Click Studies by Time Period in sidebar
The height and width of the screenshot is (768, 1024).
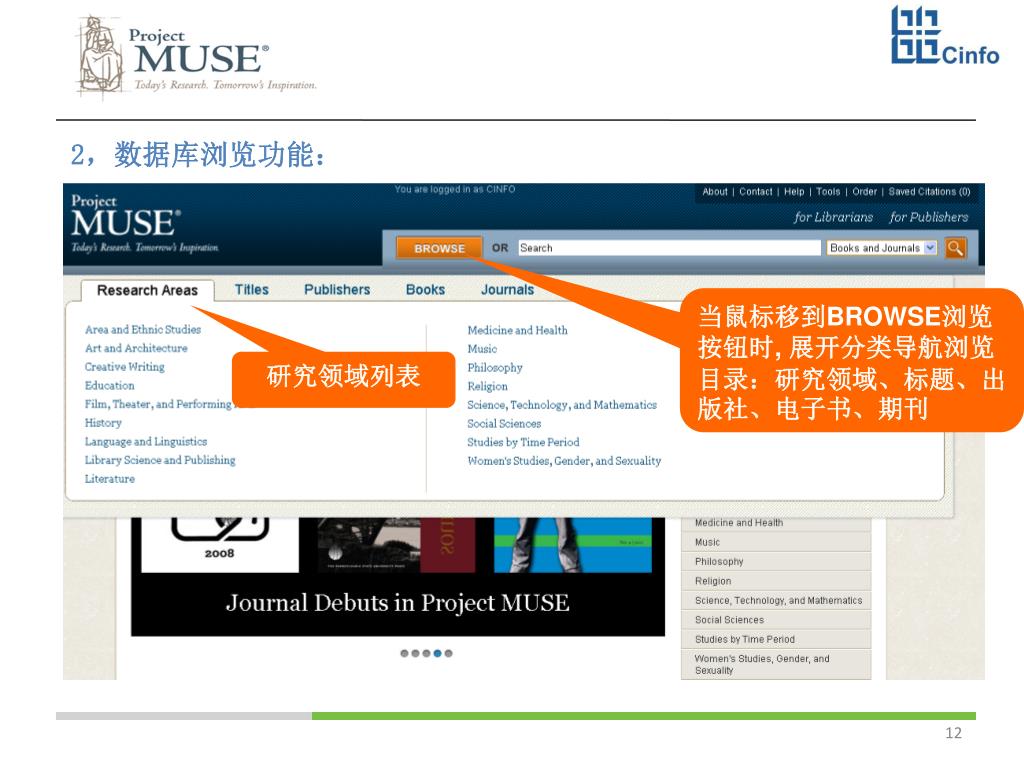(x=776, y=639)
